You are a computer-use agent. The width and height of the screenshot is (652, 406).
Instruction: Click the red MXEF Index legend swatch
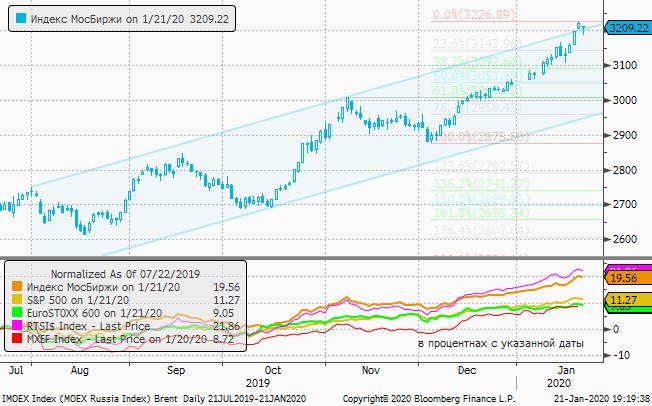17,338
